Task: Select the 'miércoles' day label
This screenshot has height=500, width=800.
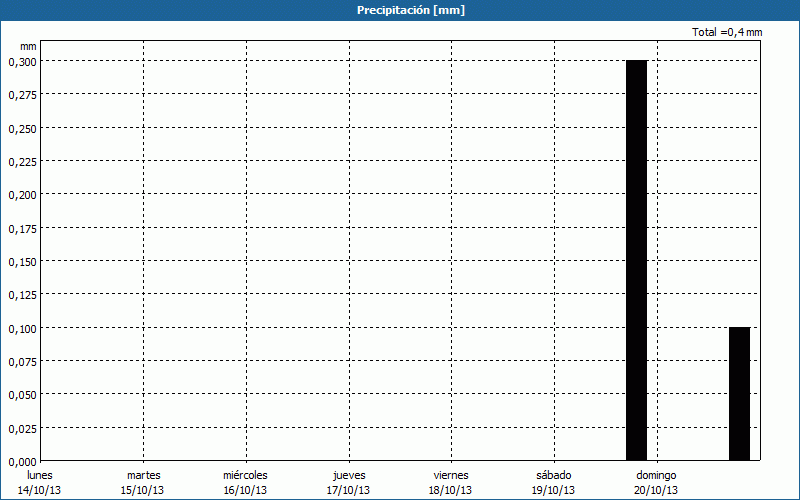Action: (x=245, y=475)
